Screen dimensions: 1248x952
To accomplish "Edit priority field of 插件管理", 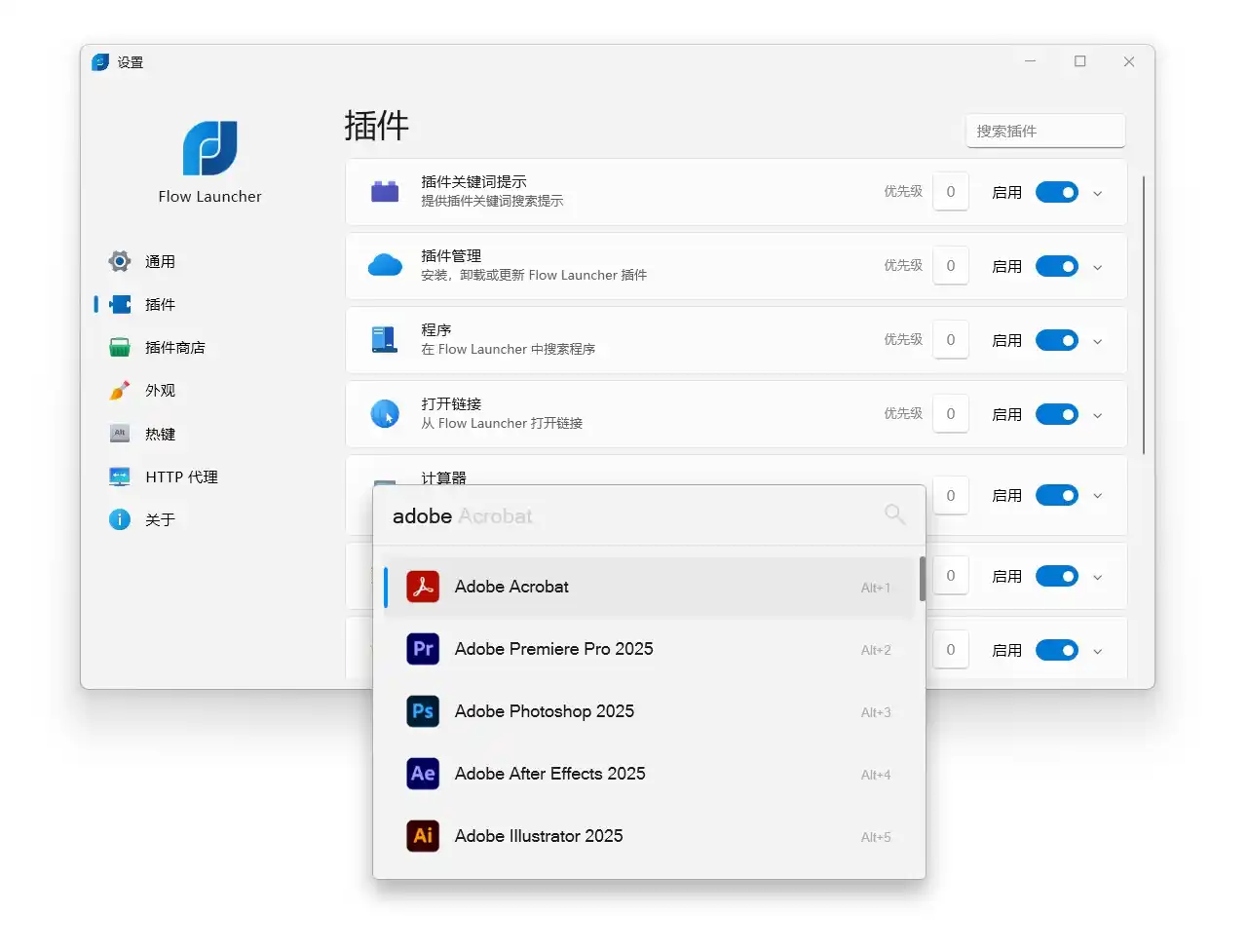I will tap(951, 266).
